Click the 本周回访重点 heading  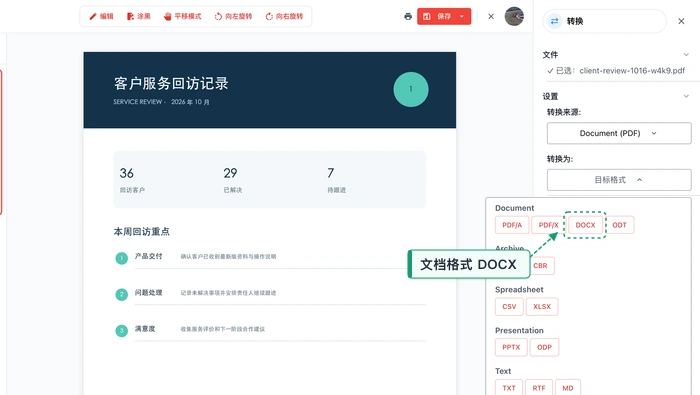point(142,232)
